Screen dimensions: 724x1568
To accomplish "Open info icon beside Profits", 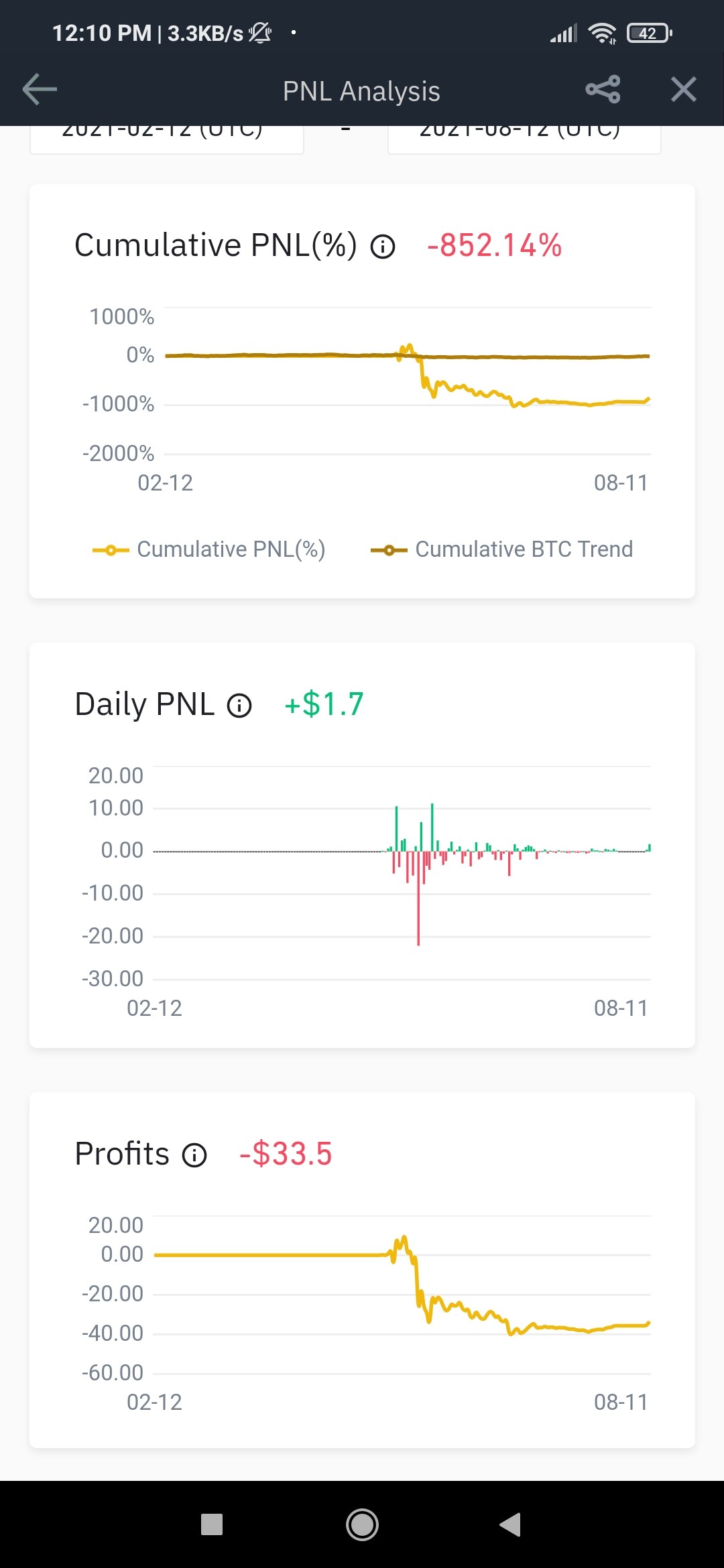I will pyautogui.click(x=194, y=1155).
